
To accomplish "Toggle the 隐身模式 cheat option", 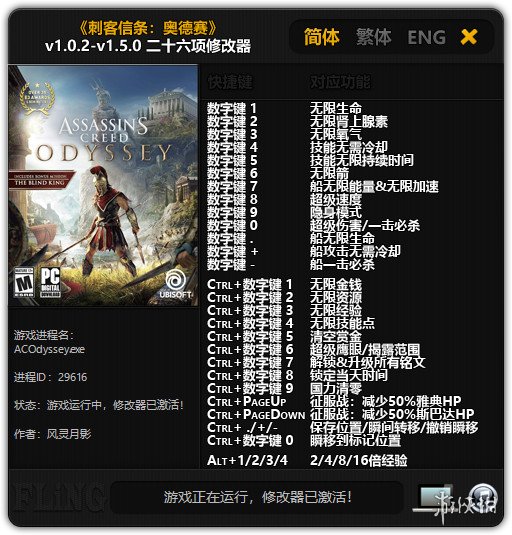I will pos(336,213).
